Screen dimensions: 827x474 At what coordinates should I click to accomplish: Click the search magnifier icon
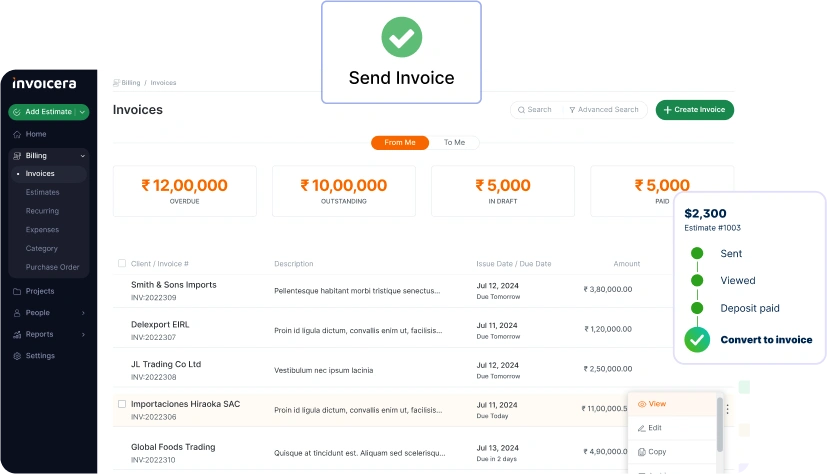click(x=521, y=110)
